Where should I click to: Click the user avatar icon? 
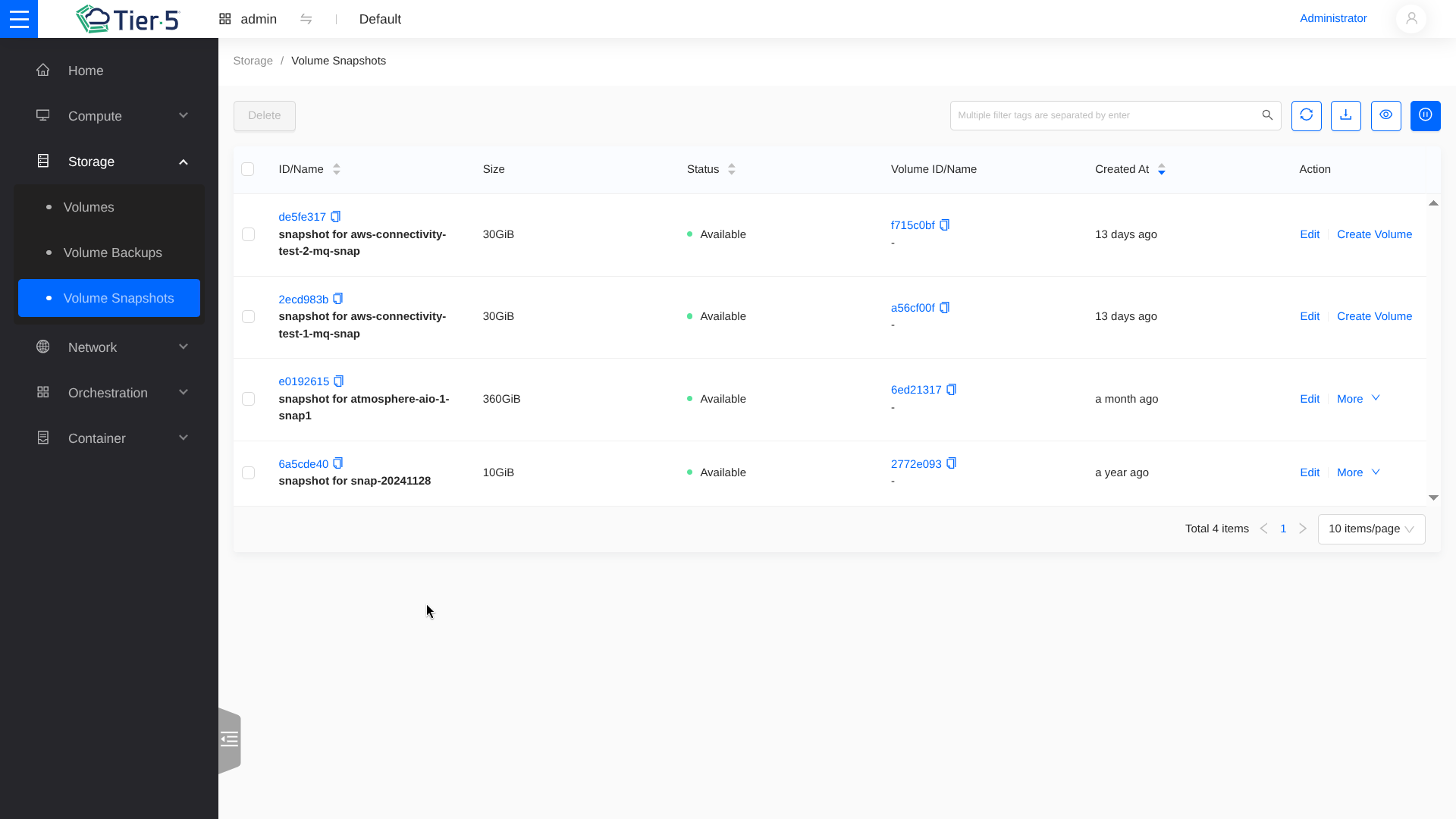[1410, 19]
